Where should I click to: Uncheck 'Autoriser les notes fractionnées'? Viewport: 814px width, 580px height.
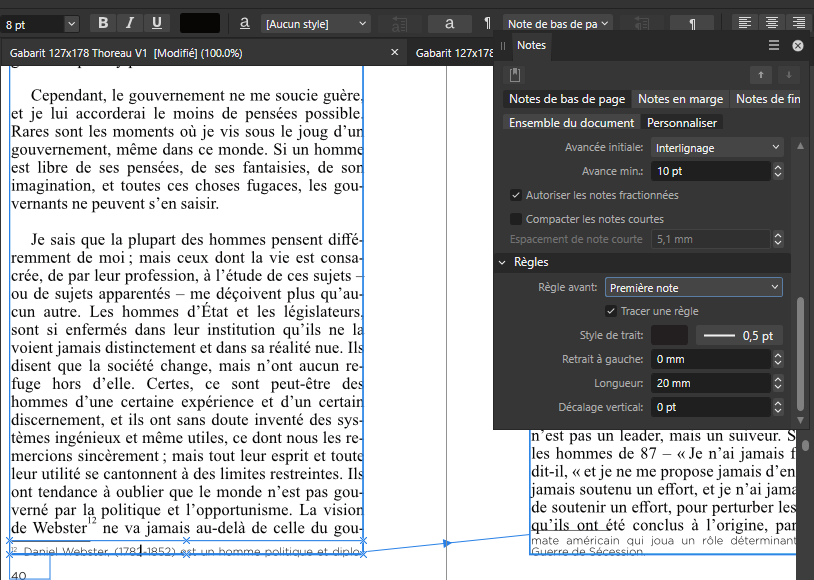[515, 195]
